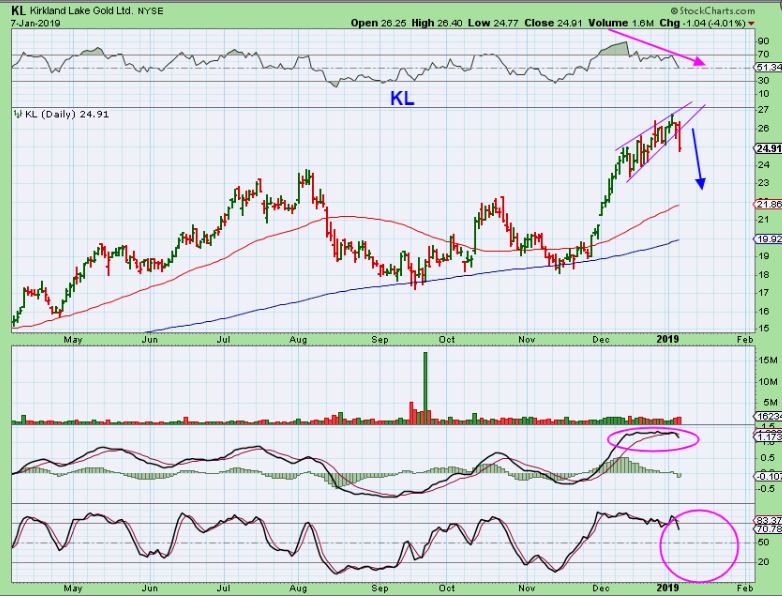
Task: Click the red down-triangle beside the Chg value
Action: click(x=751, y=23)
